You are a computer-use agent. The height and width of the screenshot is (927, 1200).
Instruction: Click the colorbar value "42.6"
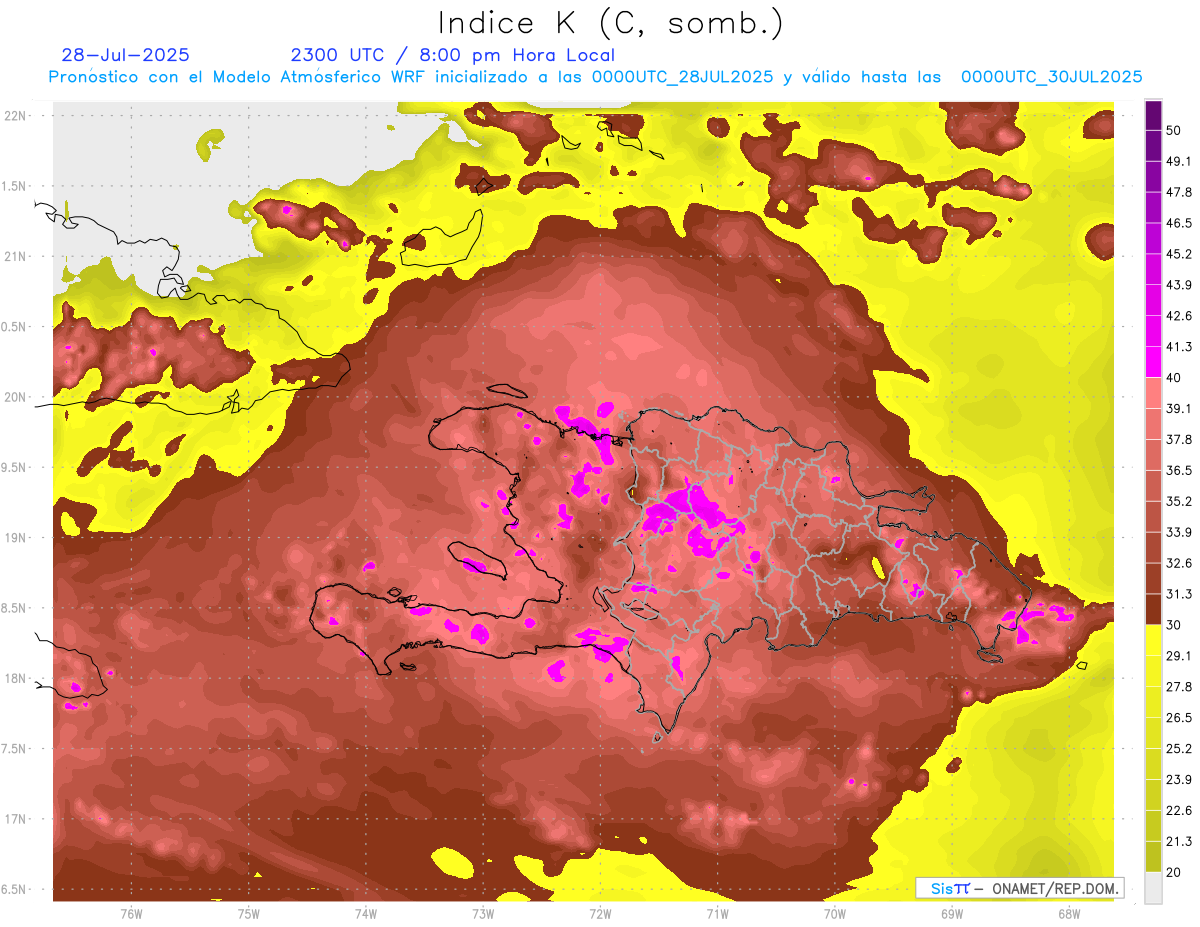(1178, 316)
